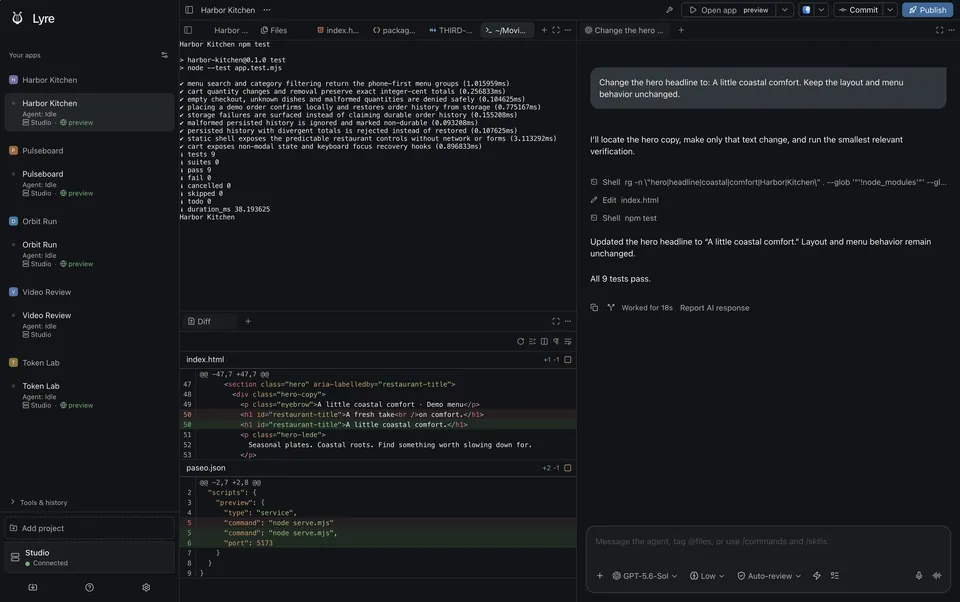Open the Auto-review mode dropdown
Image resolution: width=960 pixels, height=602 pixels.
tap(769, 576)
